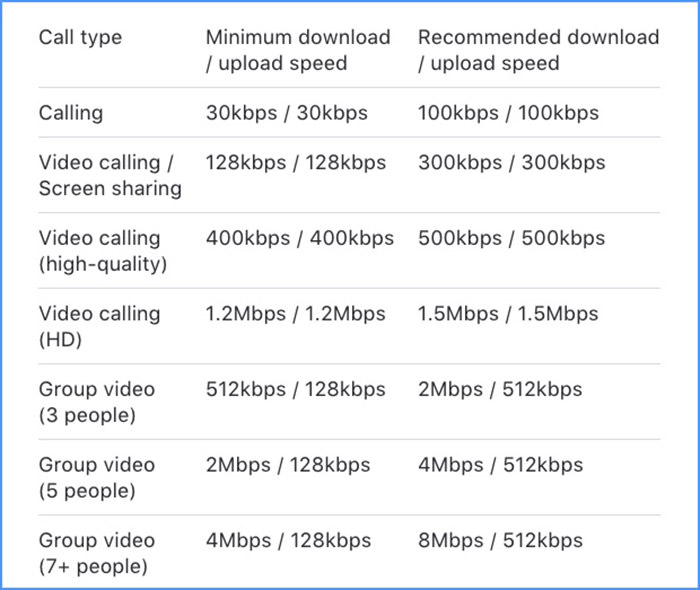Click the "500kbps / 500kbps" cell
Screen dimensions: 700x590
coord(512,238)
